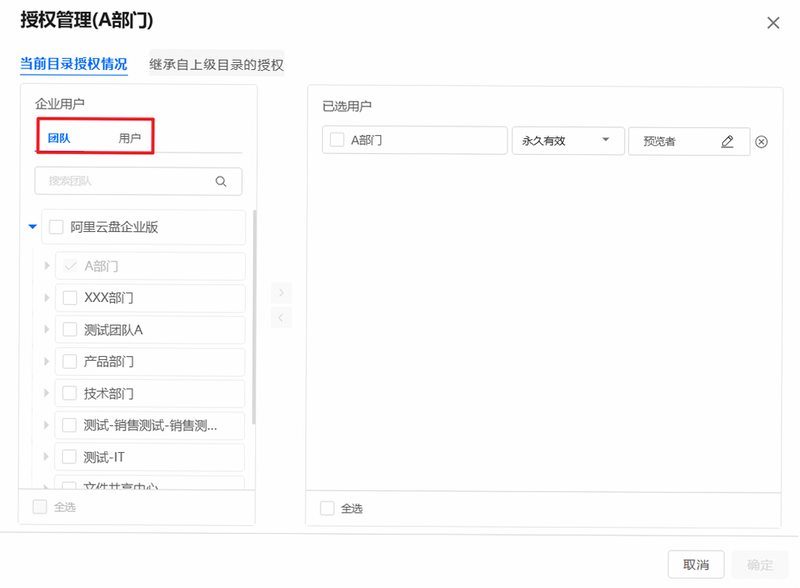This screenshot has height=588, width=800.
Task: Click the team list vertical scrollbar
Action: pyautogui.click(x=254, y=316)
